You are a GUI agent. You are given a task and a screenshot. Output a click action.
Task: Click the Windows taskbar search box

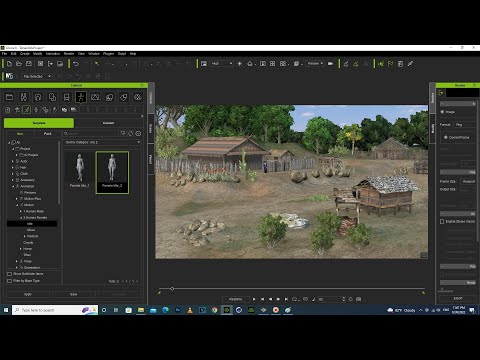[x=55, y=310]
